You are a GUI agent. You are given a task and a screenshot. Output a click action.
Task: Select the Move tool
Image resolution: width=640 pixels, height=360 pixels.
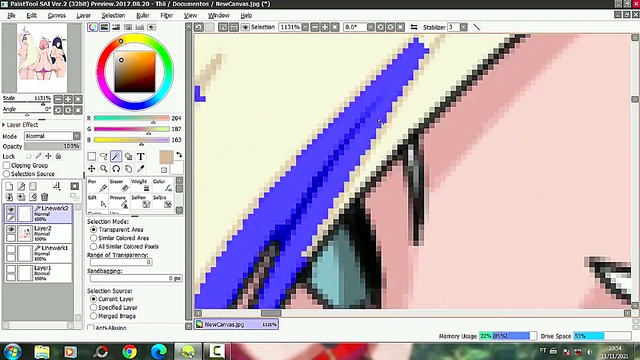coord(92,169)
